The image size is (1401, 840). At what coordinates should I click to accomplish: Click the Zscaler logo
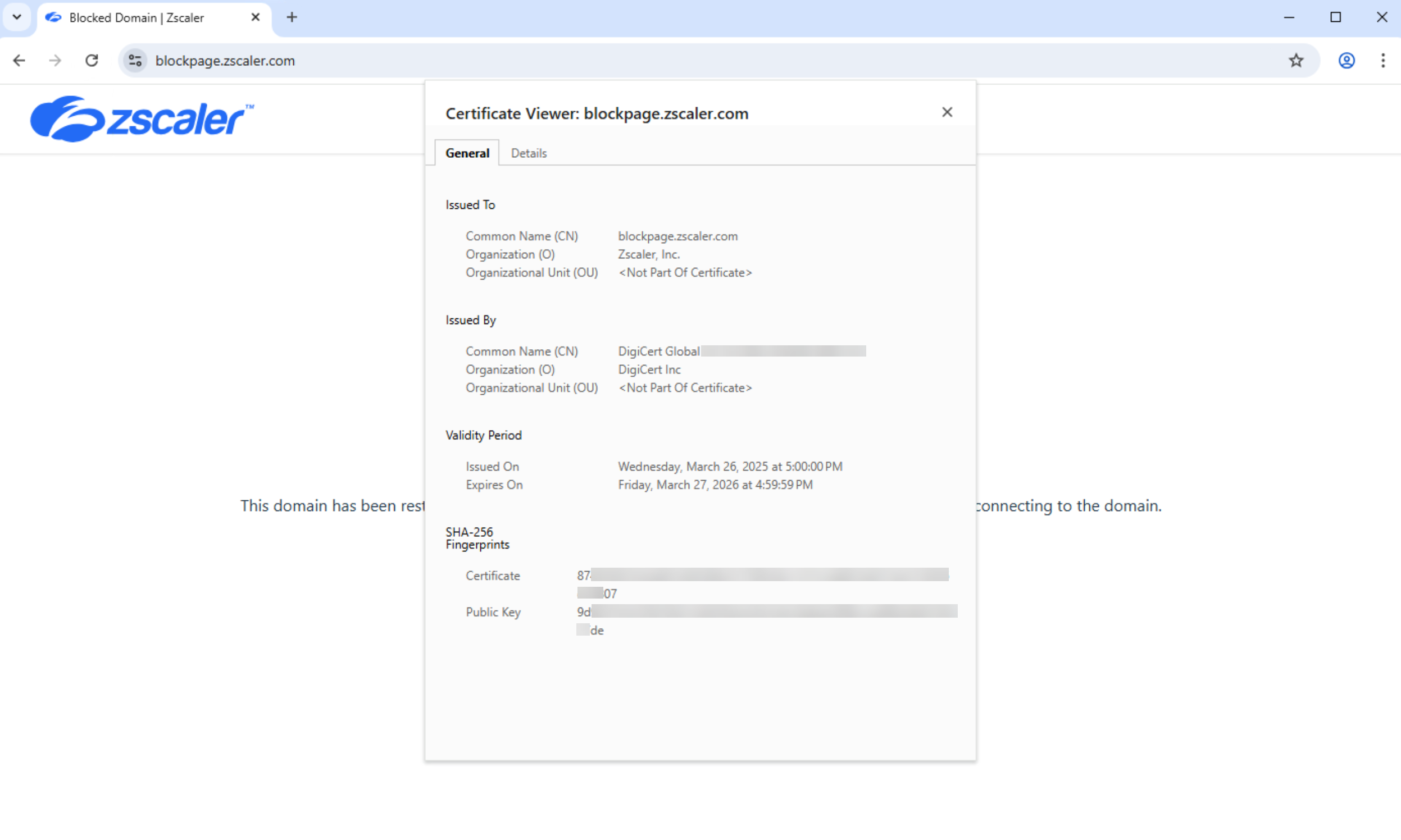tap(142, 120)
